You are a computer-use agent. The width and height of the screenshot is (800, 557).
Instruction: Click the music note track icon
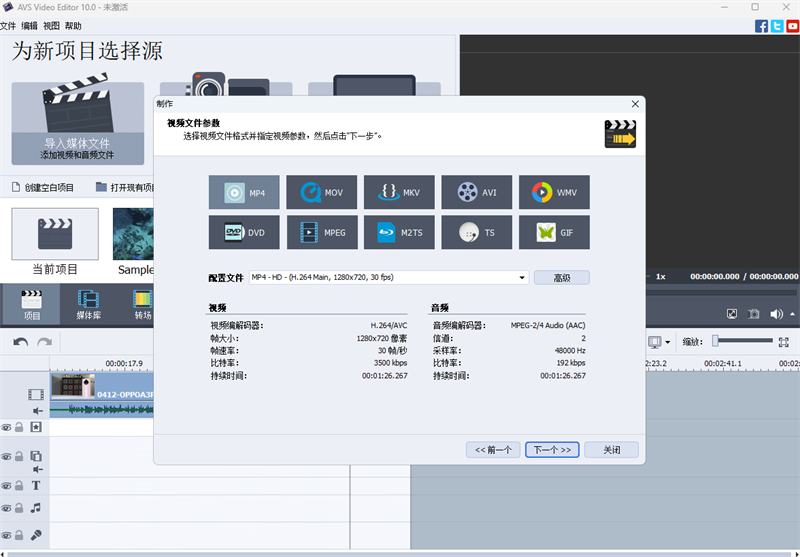click(36, 508)
